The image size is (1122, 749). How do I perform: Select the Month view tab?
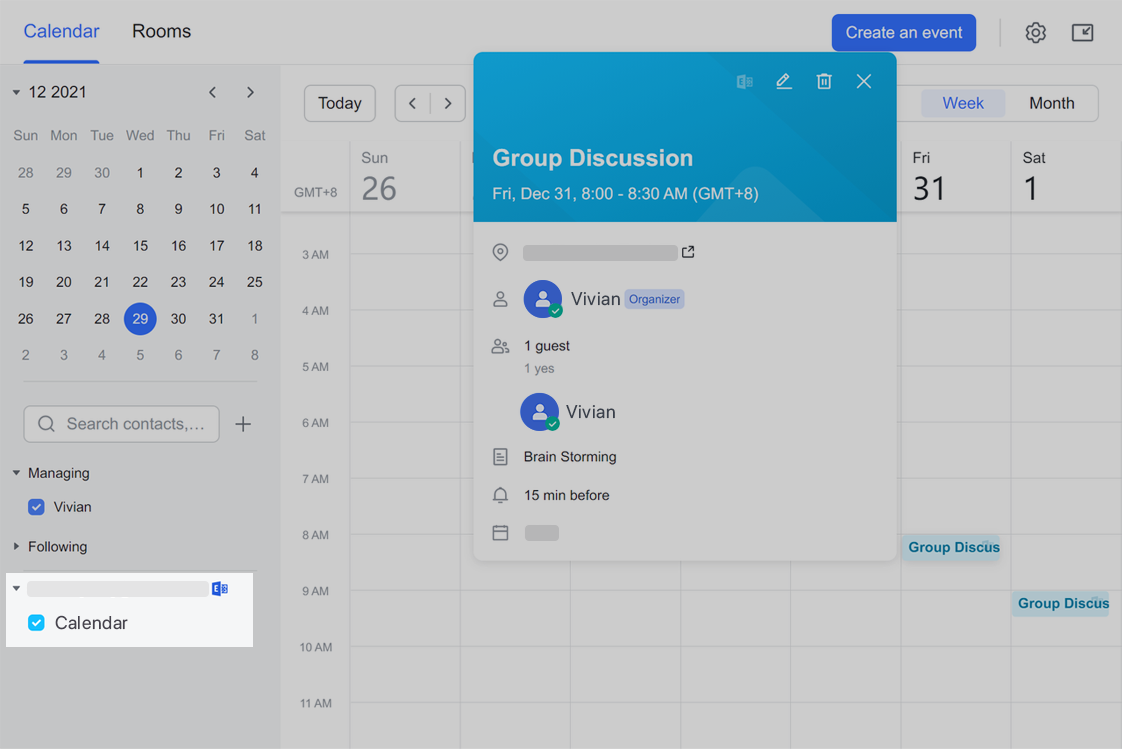[x=1051, y=102]
